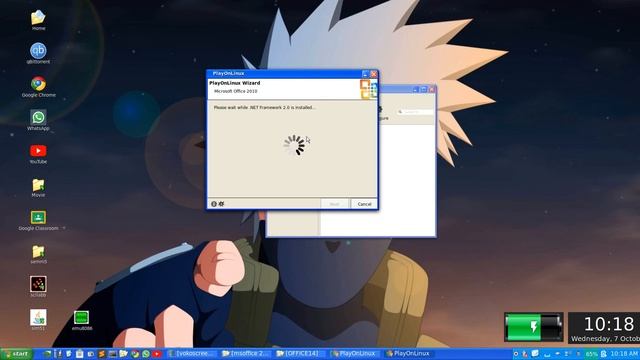Click the 65% battery indicator in tray
This screenshot has height=360, width=640.
coord(591,354)
